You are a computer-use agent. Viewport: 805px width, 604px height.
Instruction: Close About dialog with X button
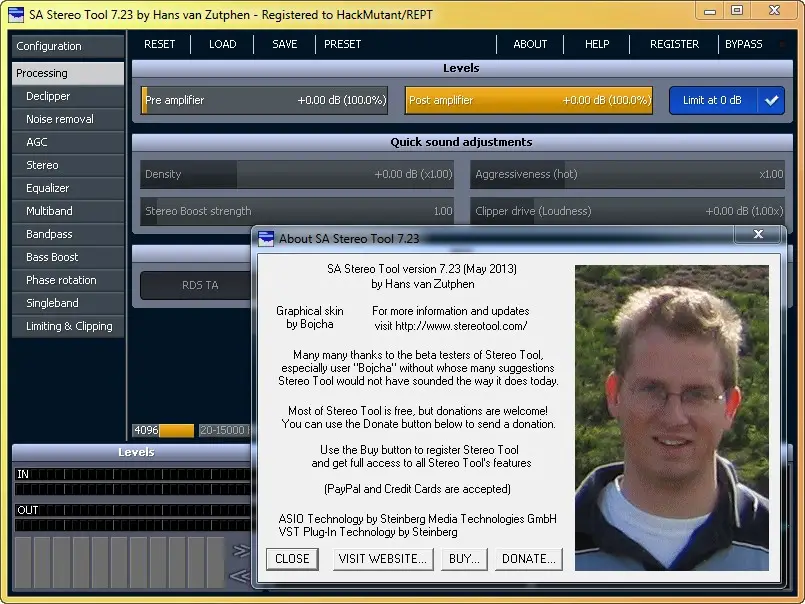pyautogui.click(x=758, y=234)
